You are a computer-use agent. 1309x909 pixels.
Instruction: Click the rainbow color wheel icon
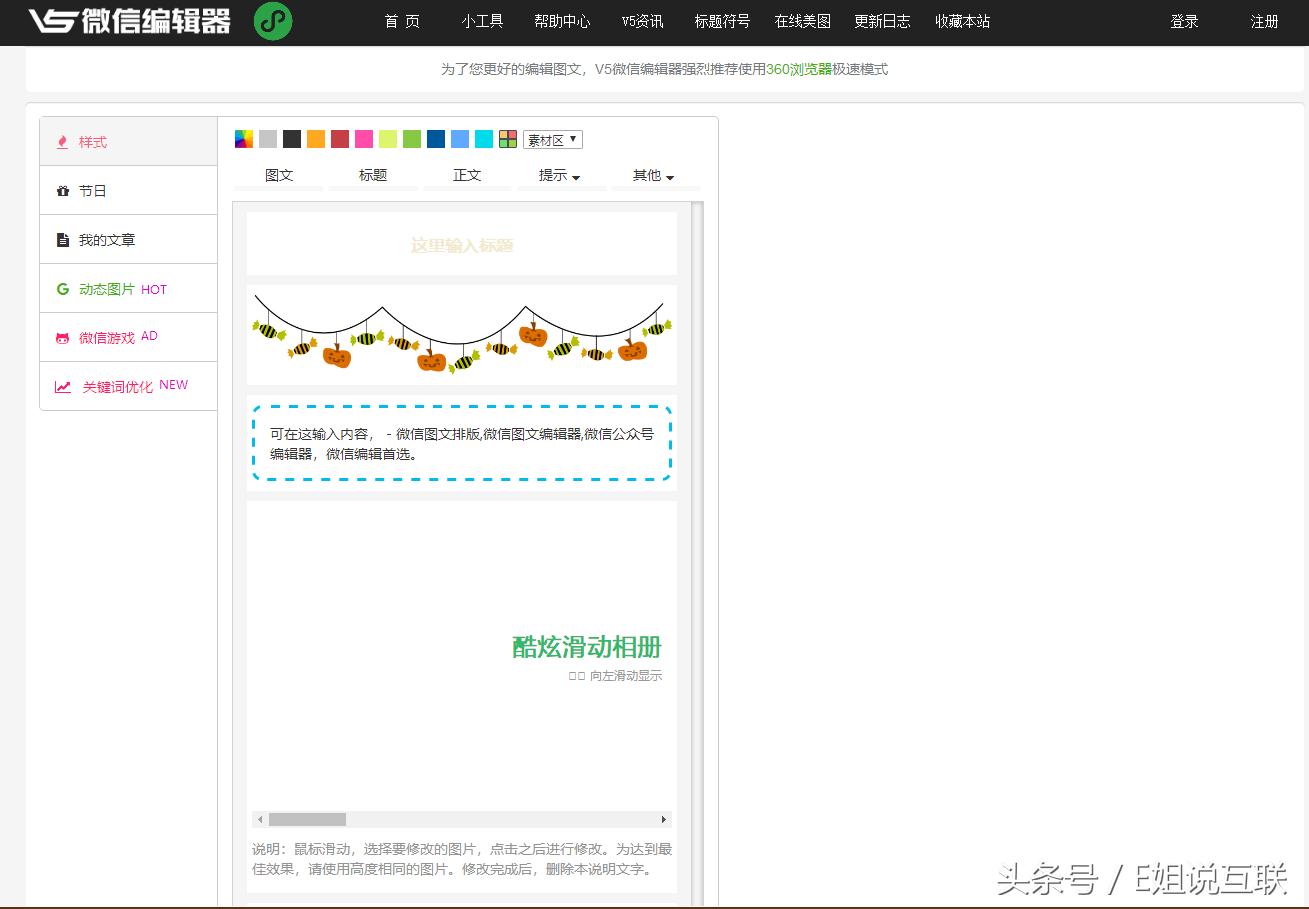[242, 139]
